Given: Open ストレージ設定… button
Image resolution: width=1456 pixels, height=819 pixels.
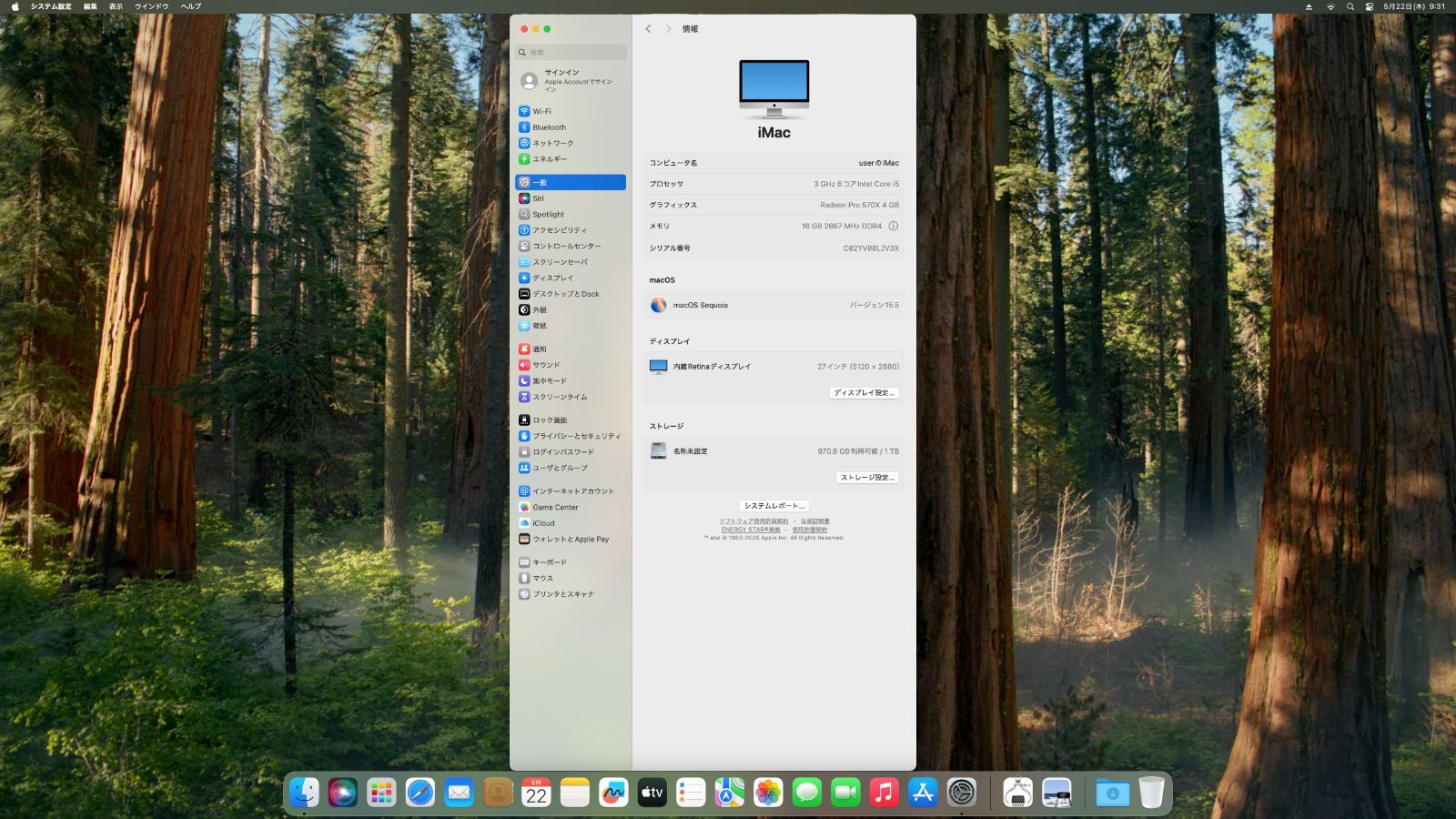Looking at the screenshot, I should coord(867,478).
